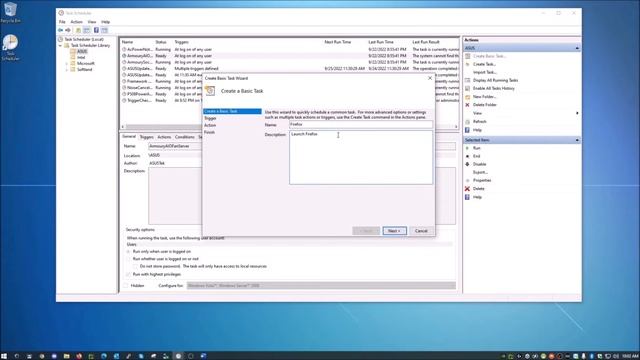The image size is (640, 360).
Task: Click the Refresh icon in Actions pane
Action: (468, 122)
